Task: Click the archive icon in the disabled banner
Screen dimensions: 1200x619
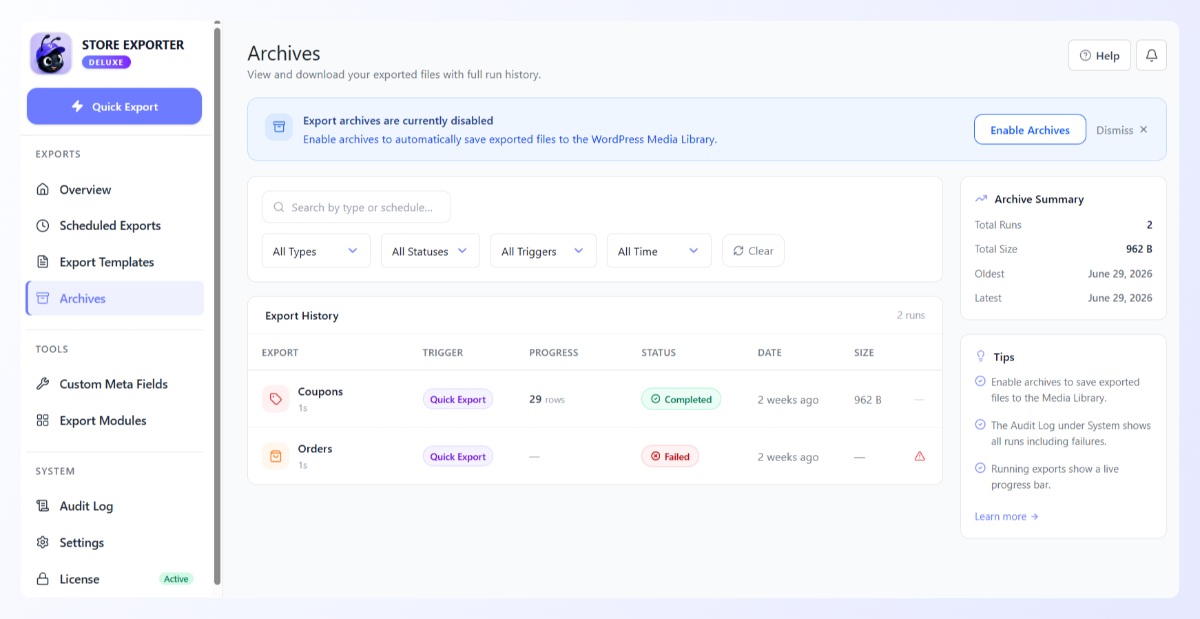Action: pyautogui.click(x=279, y=127)
